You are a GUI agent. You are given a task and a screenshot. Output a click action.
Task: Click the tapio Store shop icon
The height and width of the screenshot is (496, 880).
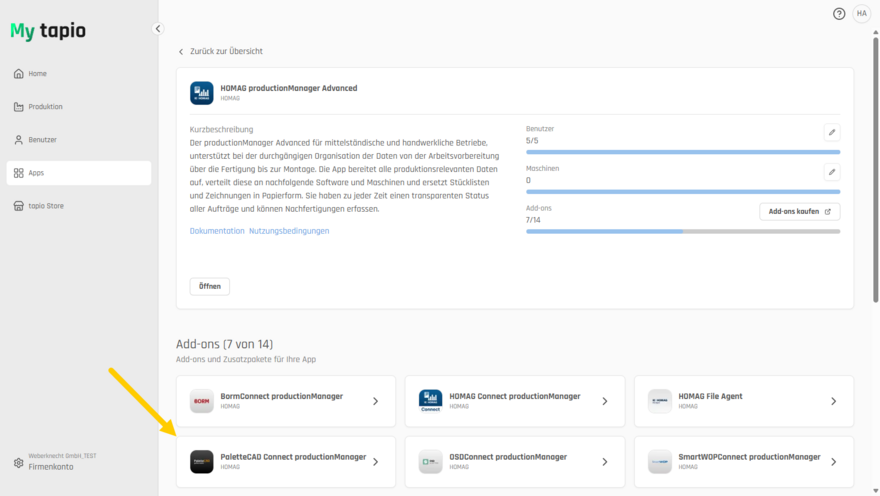(19, 206)
